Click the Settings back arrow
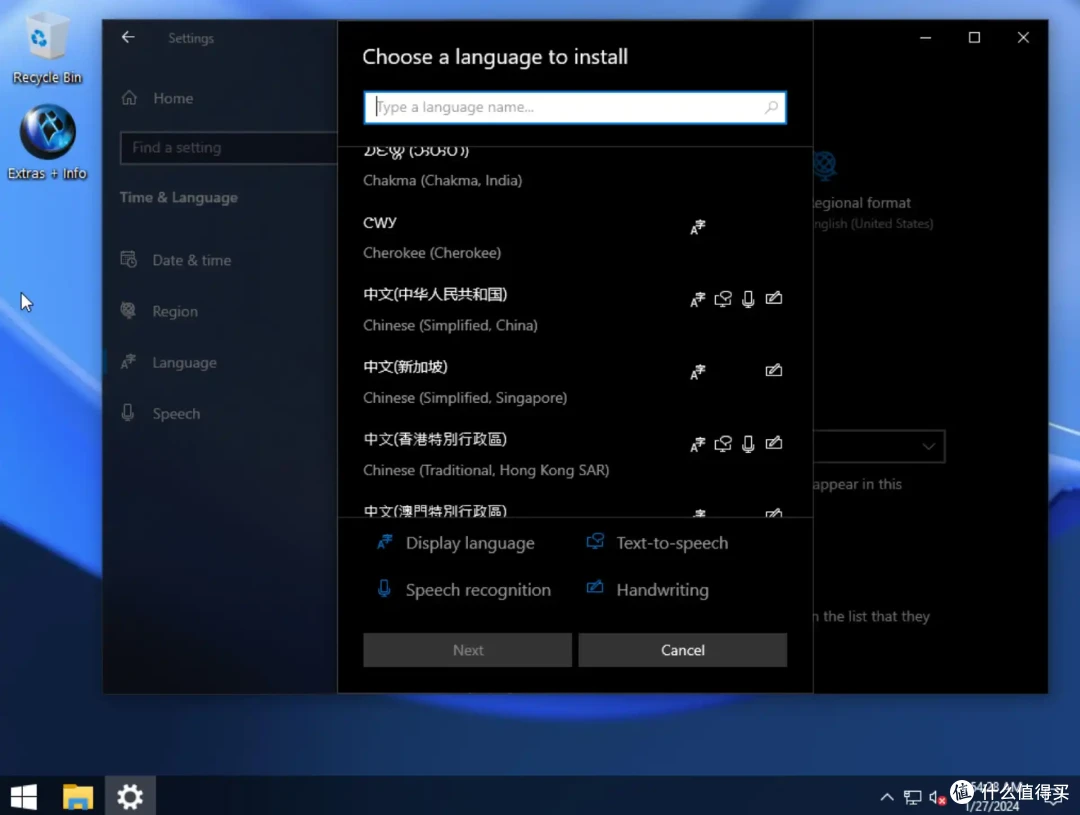Viewport: 1080px width, 815px height. tap(128, 37)
